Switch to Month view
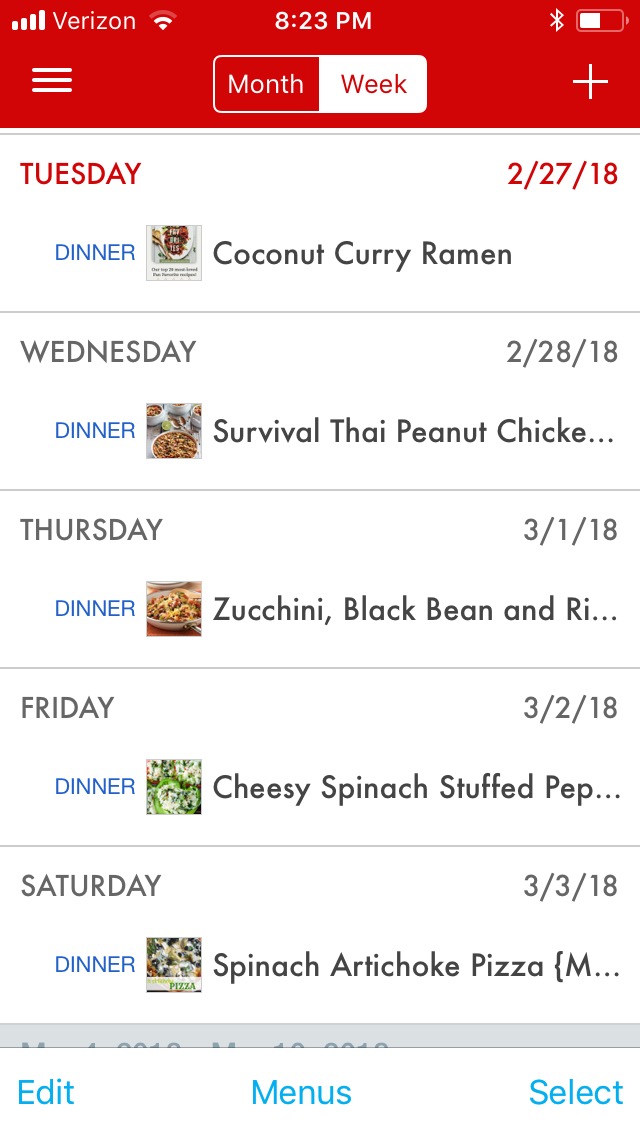The height and width of the screenshot is (1136, 640). 266,84
